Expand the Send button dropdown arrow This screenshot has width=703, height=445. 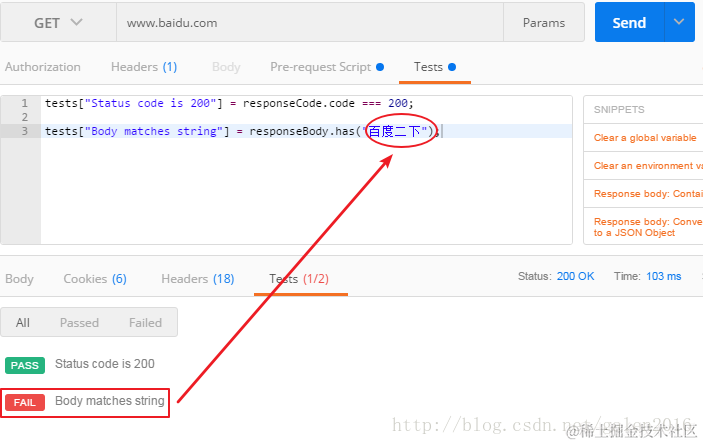click(x=679, y=22)
